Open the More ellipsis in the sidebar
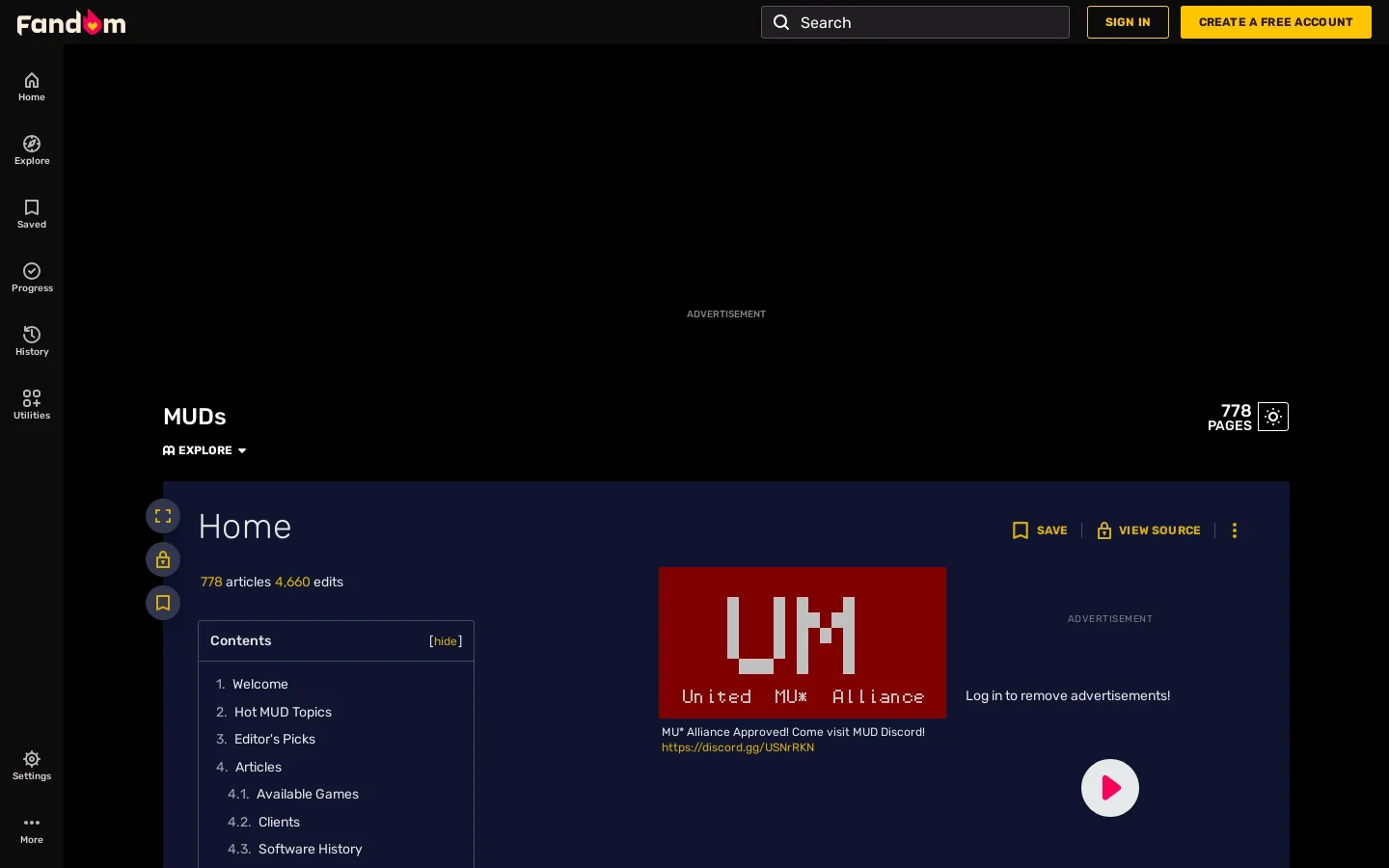Viewport: 1389px width, 868px height. click(32, 829)
